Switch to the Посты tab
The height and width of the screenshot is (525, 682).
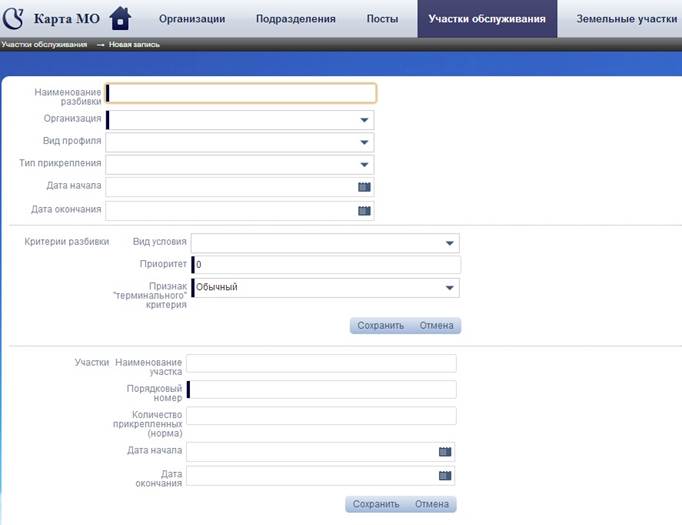pos(382,19)
